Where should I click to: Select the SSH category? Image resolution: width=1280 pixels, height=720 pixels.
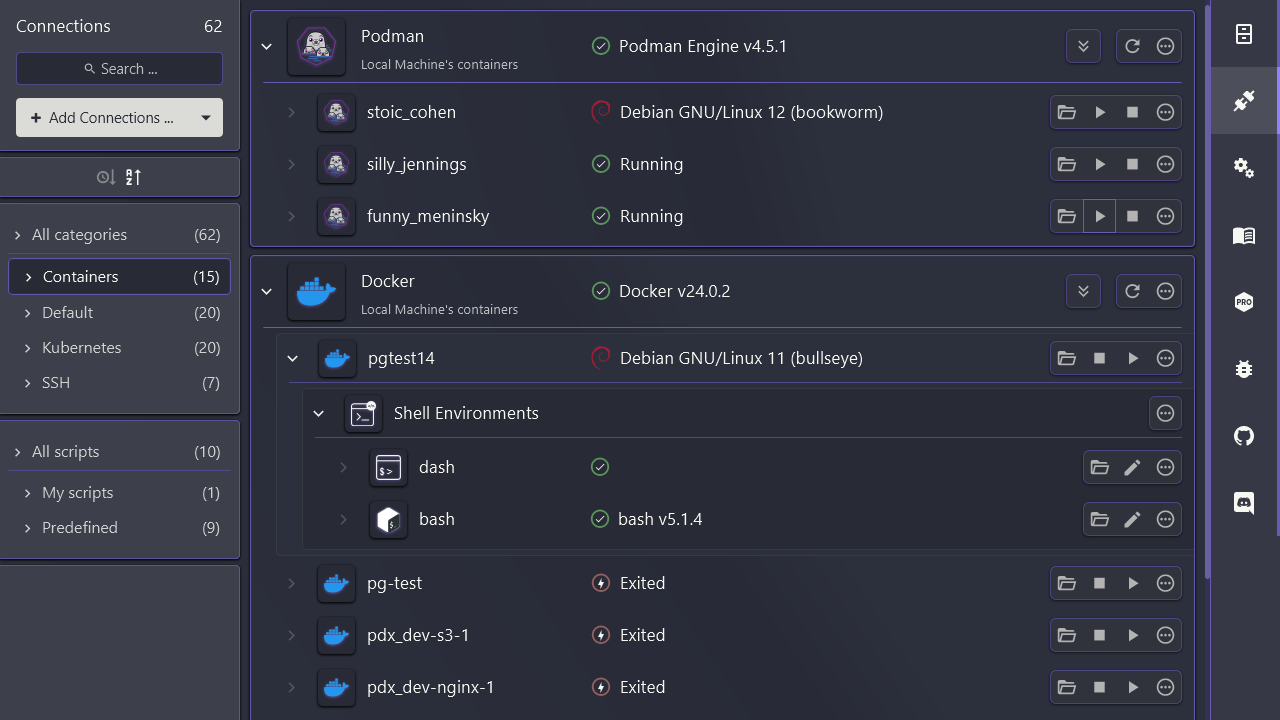119,383
